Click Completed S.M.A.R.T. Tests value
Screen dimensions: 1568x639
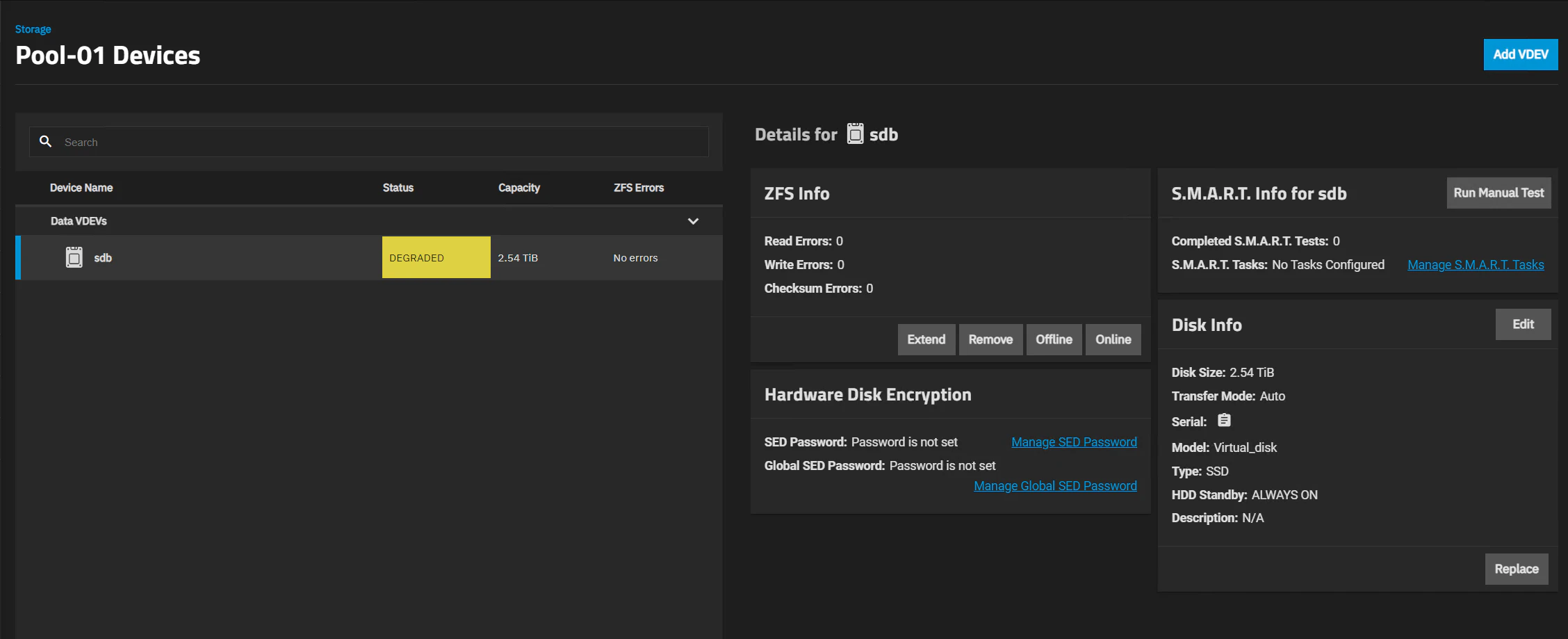[1336, 241]
